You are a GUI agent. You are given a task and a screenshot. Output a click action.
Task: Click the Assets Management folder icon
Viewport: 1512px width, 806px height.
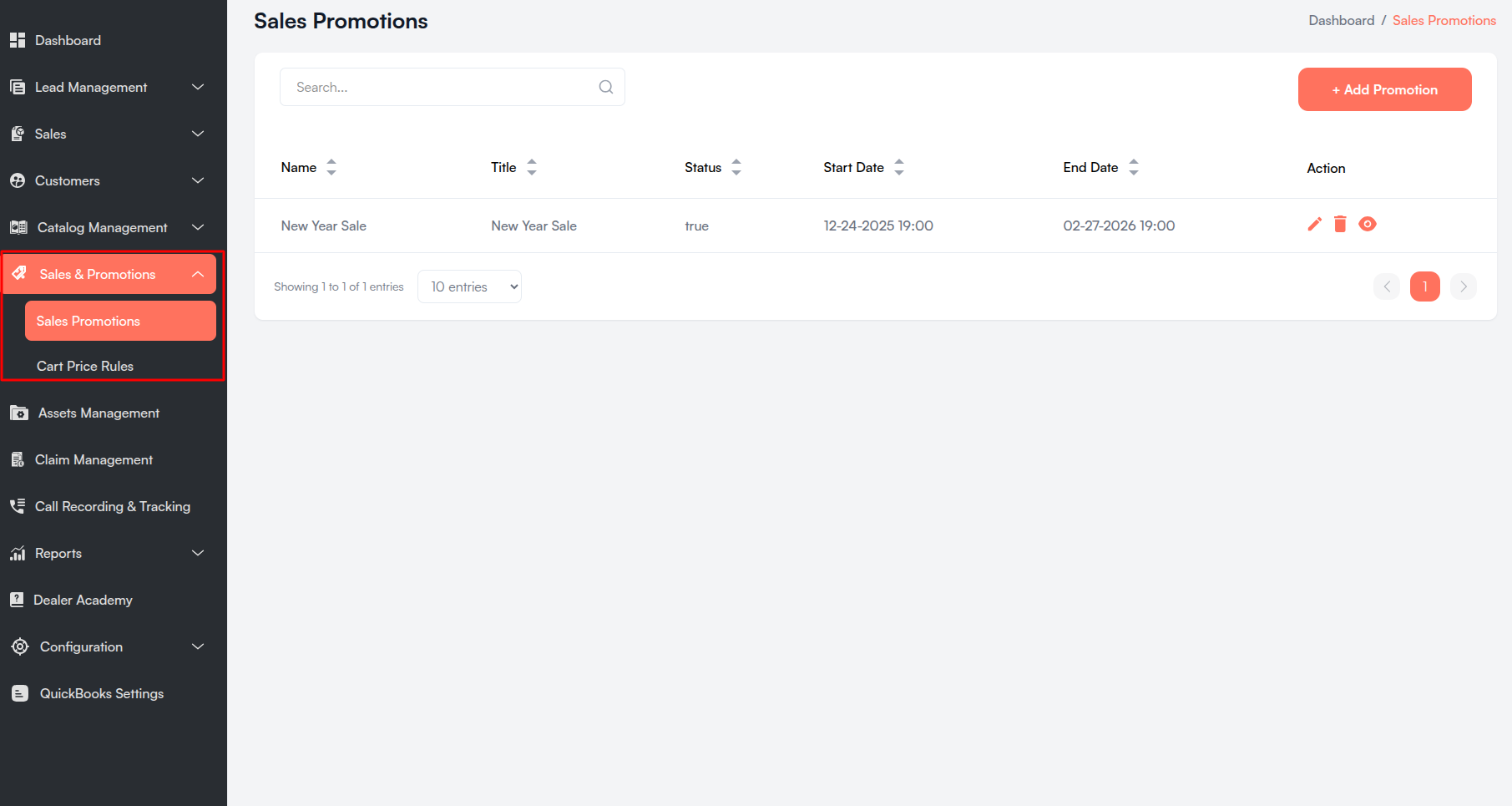(x=19, y=413)
